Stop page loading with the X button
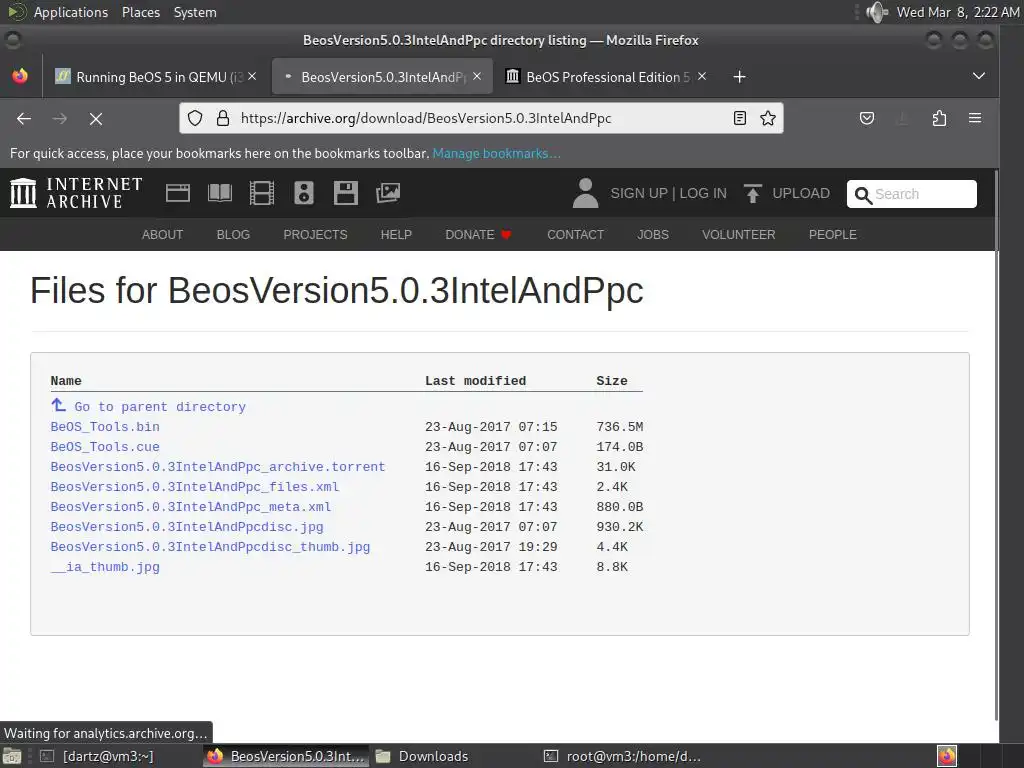The image size is (1024, 768). 96,119
